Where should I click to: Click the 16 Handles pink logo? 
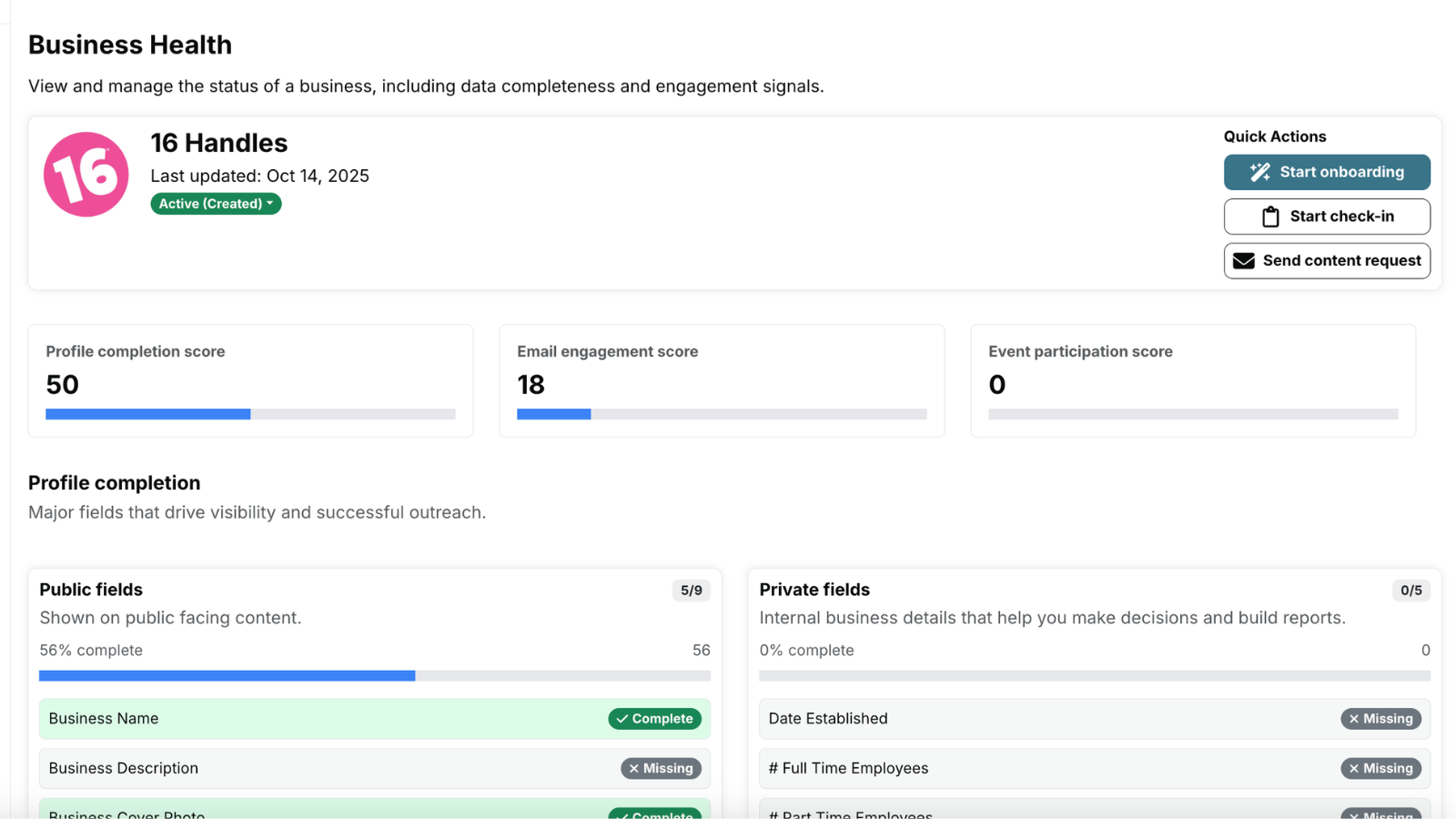pyautogui.click(x=86, y=175)
